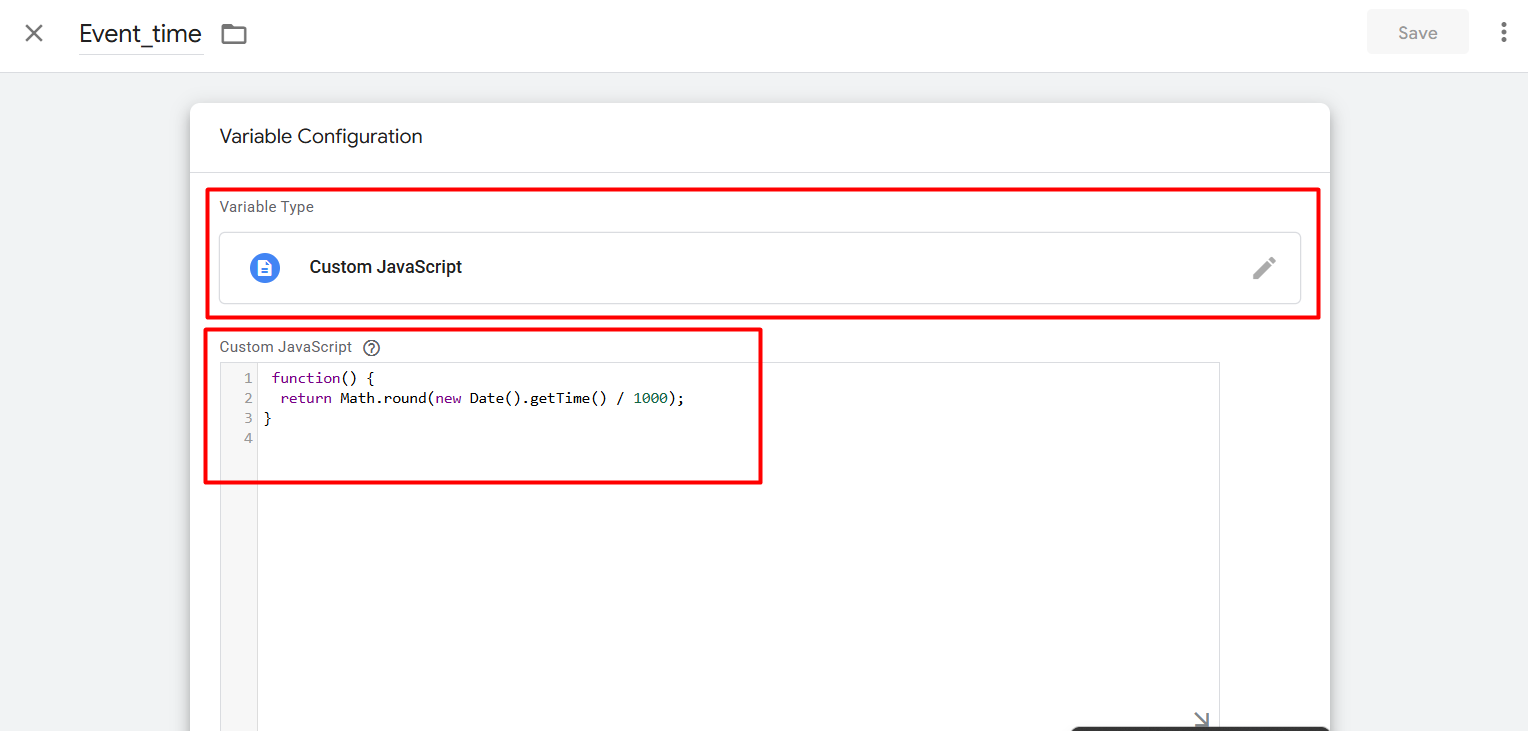Click the resize arrow at editor's corner
The height and width of the screenshot is (731, 1528).
[x=1202, y=719]
